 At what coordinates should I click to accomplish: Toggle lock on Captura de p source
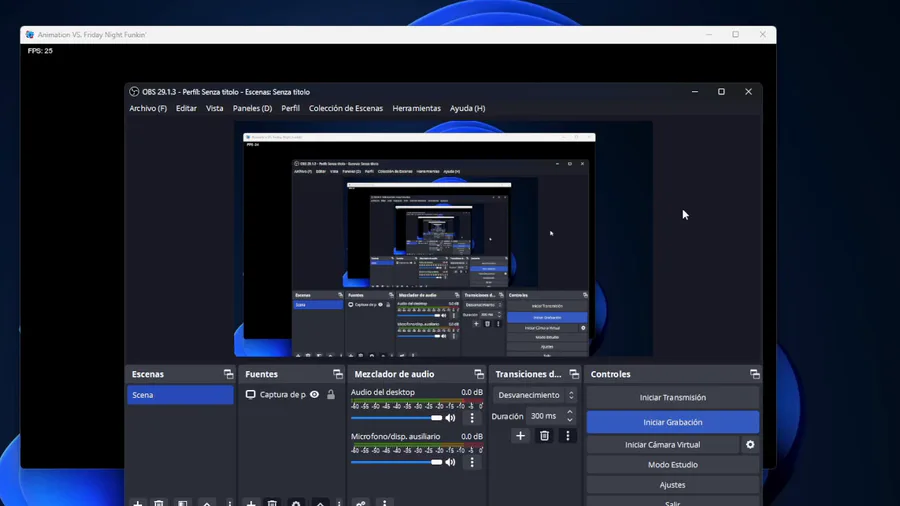click(x=331, y=395)
